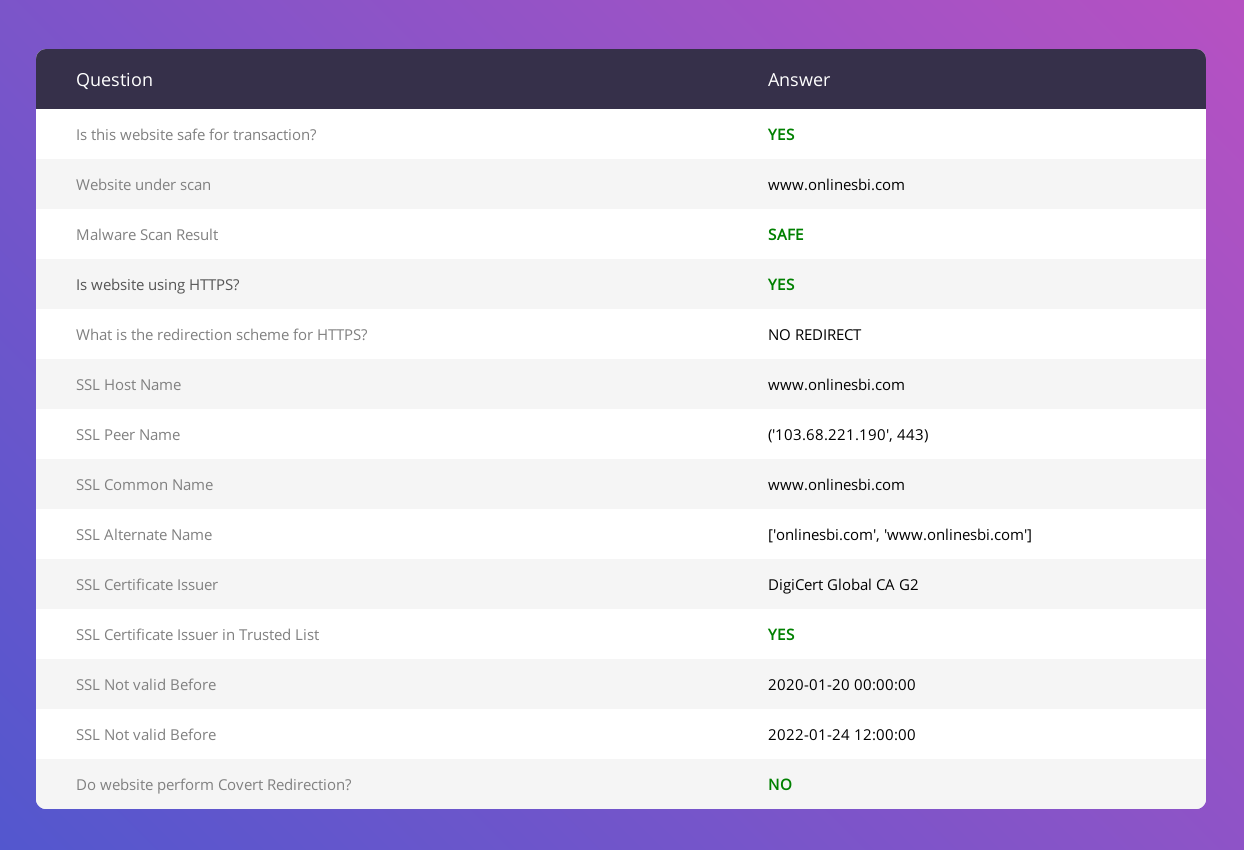Screen dimensions: 1244x850
Task: Click the YES answer for trusted issuer list
Action: [x=781, y=634]
